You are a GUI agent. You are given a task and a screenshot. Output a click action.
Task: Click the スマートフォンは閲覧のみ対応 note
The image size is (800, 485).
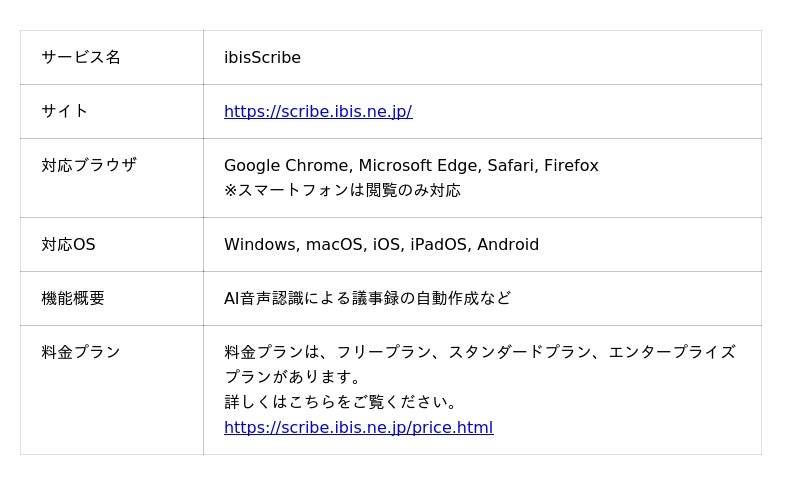342,190
